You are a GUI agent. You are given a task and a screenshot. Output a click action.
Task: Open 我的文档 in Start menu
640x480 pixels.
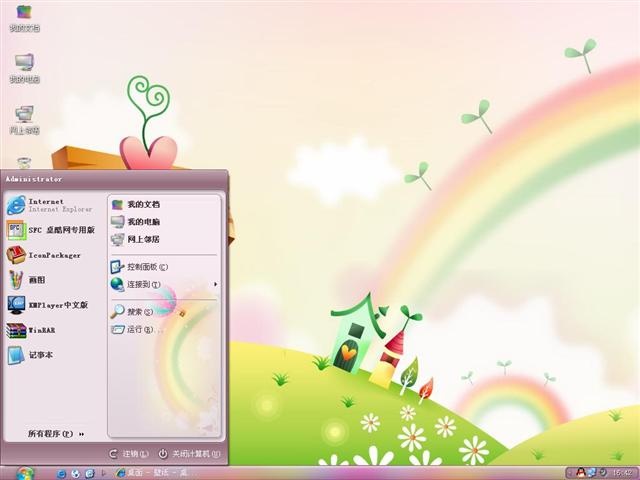136,204
